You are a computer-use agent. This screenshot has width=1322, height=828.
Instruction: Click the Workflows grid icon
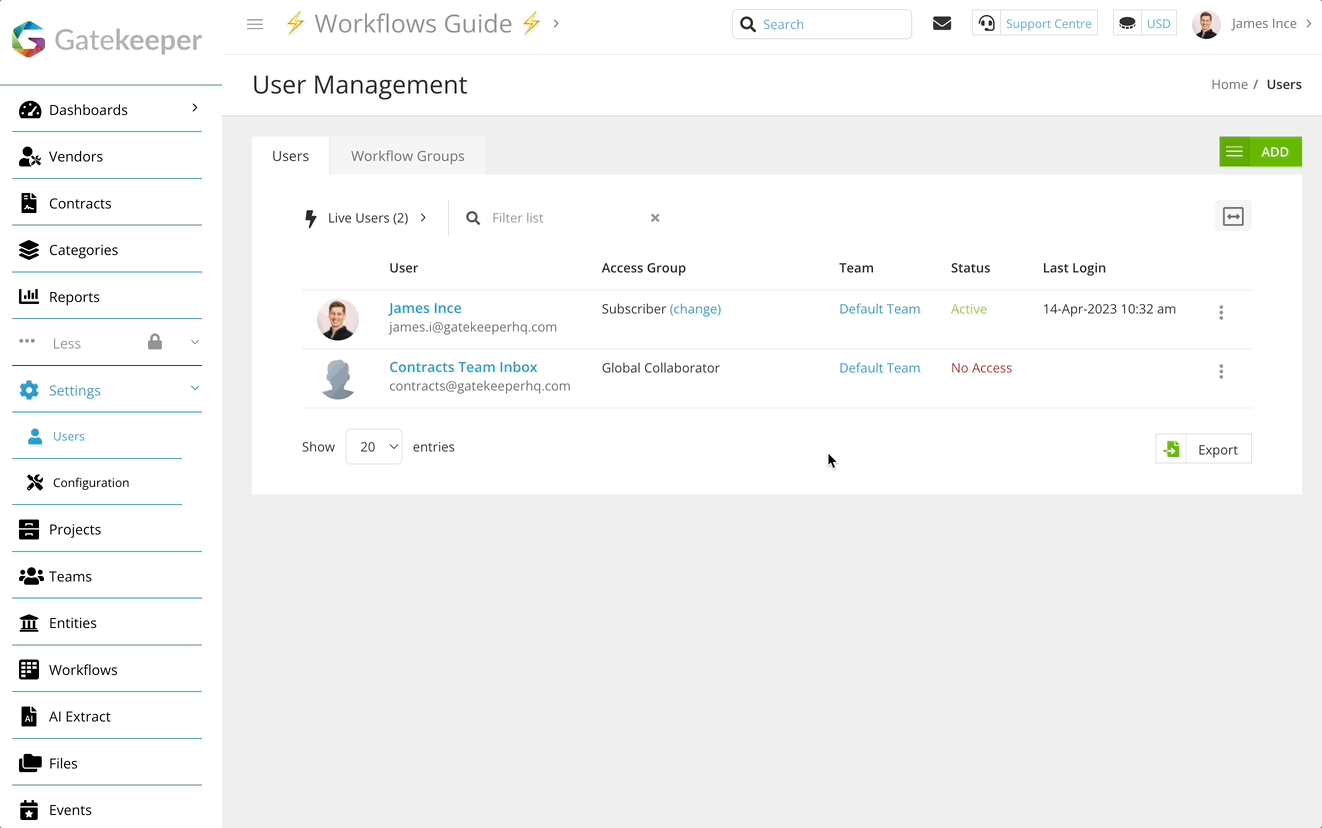(29, 670)
